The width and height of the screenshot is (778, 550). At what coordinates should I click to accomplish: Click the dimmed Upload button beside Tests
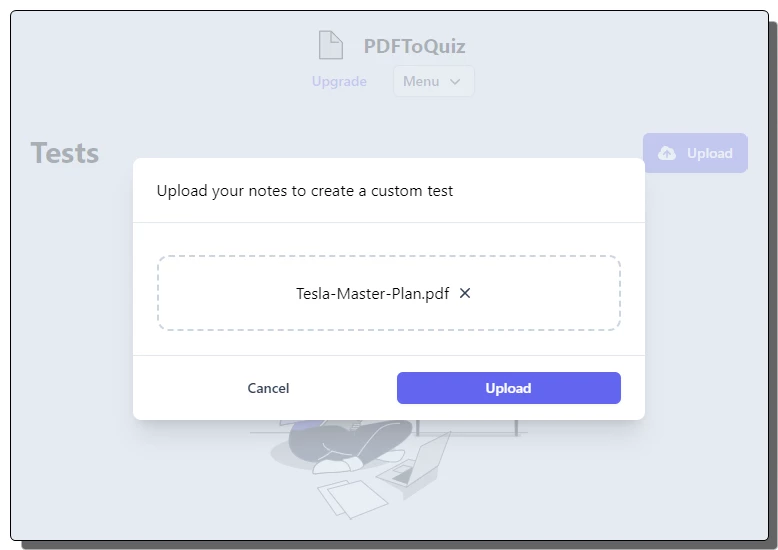695,153
